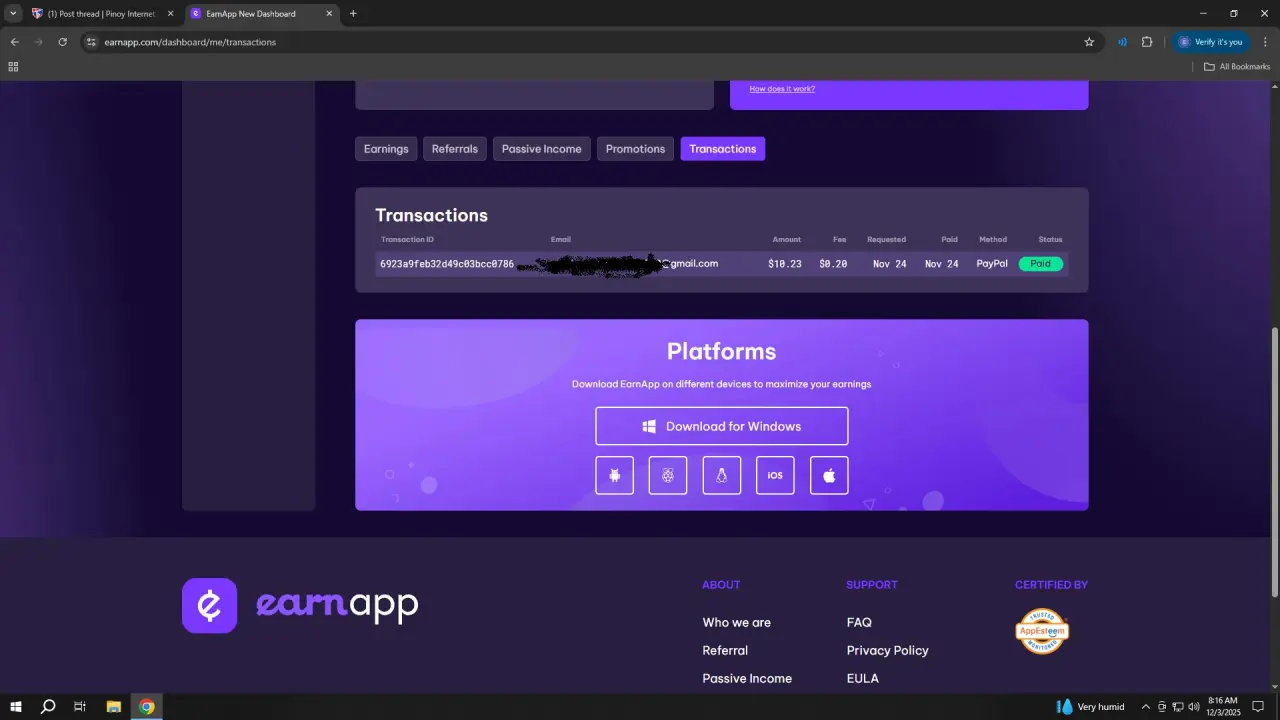
Task: Open the tab search dropdown arrow
Action: tap(13, 14)
